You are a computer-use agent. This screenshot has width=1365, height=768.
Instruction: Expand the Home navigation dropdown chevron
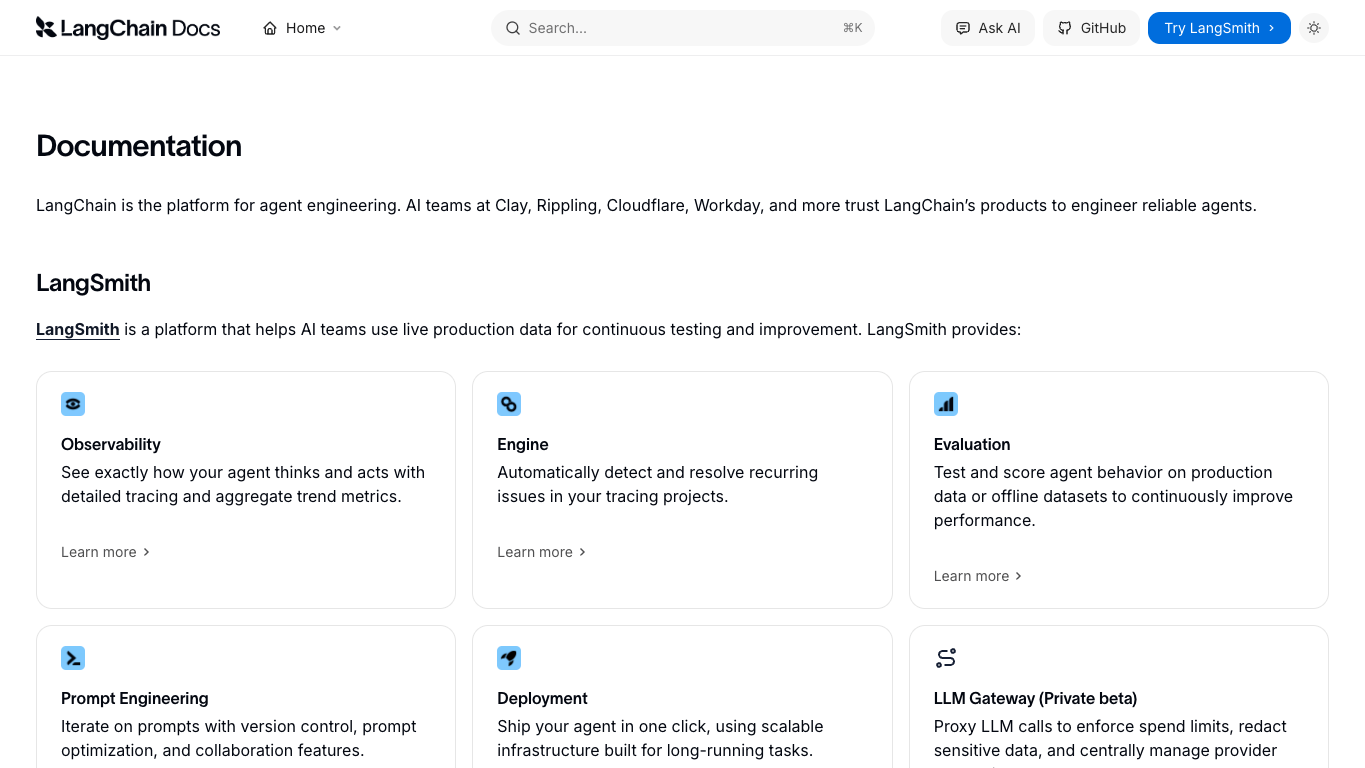(337, 28)
